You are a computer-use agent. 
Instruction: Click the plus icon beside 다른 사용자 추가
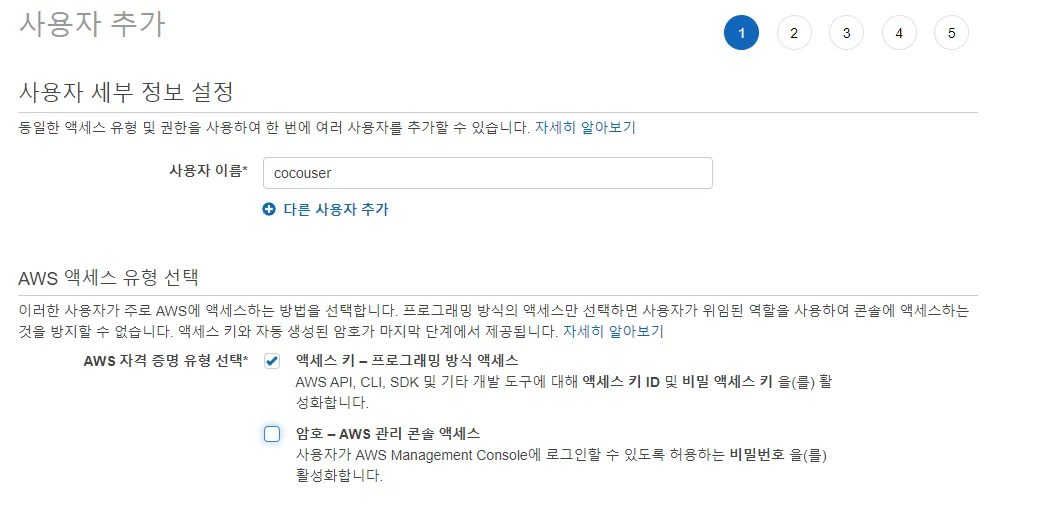tap(268, 209)
